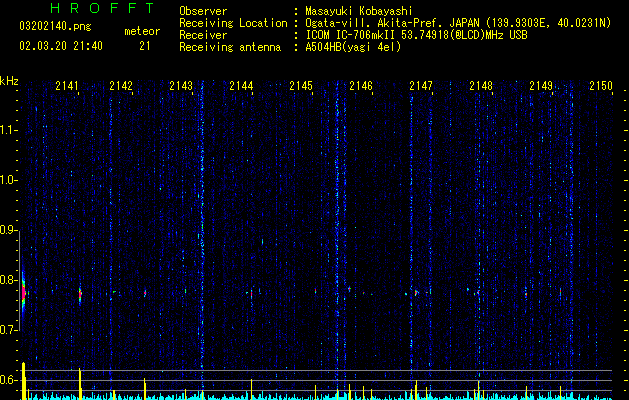Viewport: 629px width, 400px height.
Task: Click time marker 2144
Action: click(241, 85)
